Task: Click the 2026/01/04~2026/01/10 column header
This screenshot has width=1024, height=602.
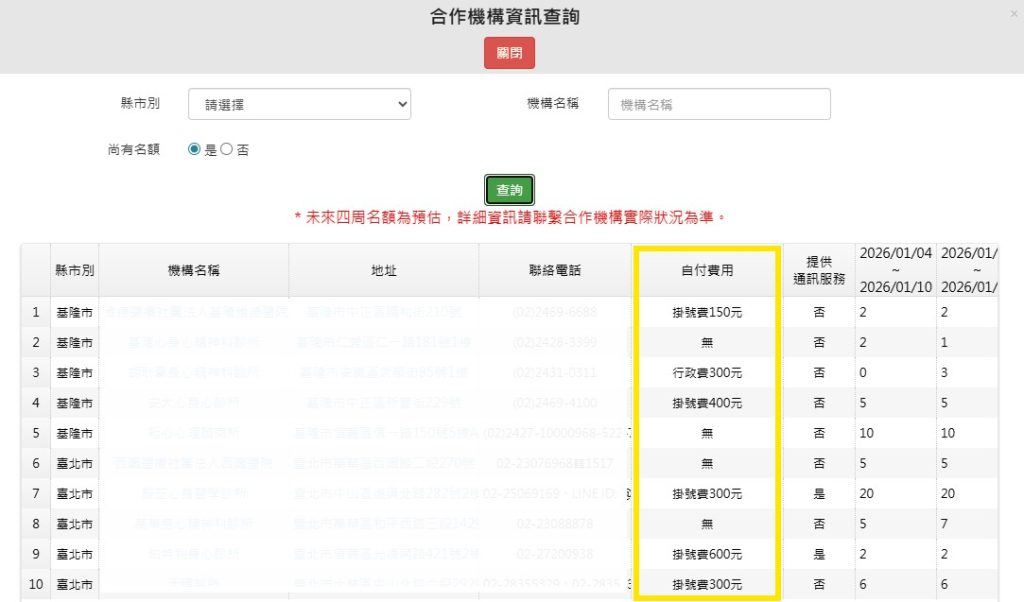Action: [x=895, y=270]
